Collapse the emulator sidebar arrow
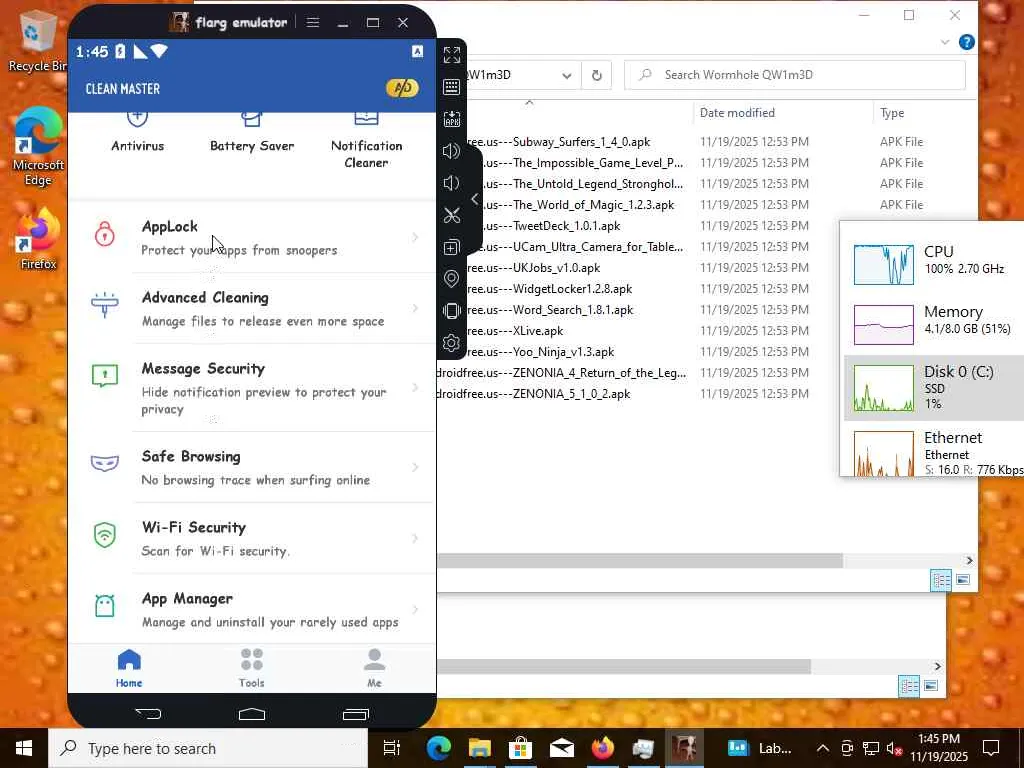 click(475, 199)
